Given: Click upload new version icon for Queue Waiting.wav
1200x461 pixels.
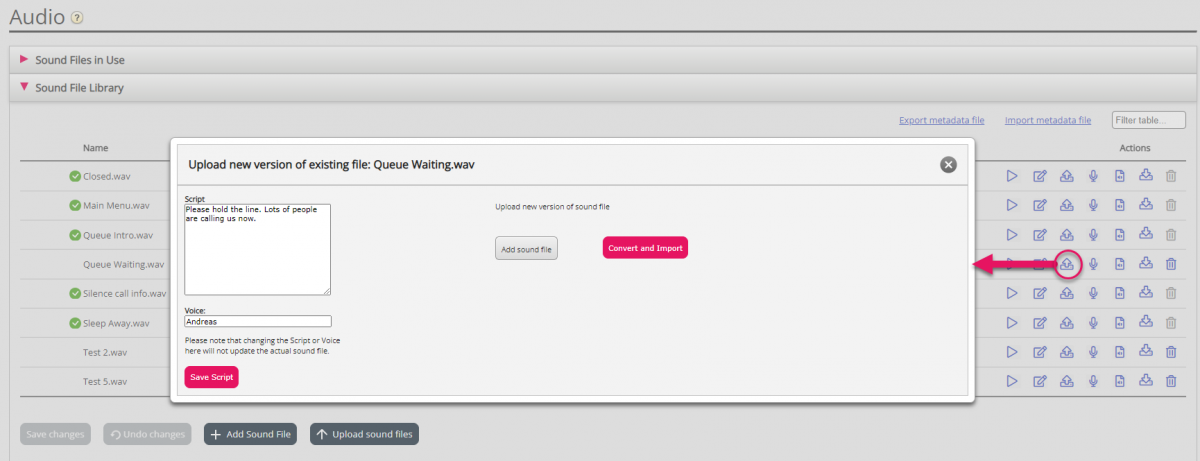Looking at the screenshot, I should (1067, 264).
